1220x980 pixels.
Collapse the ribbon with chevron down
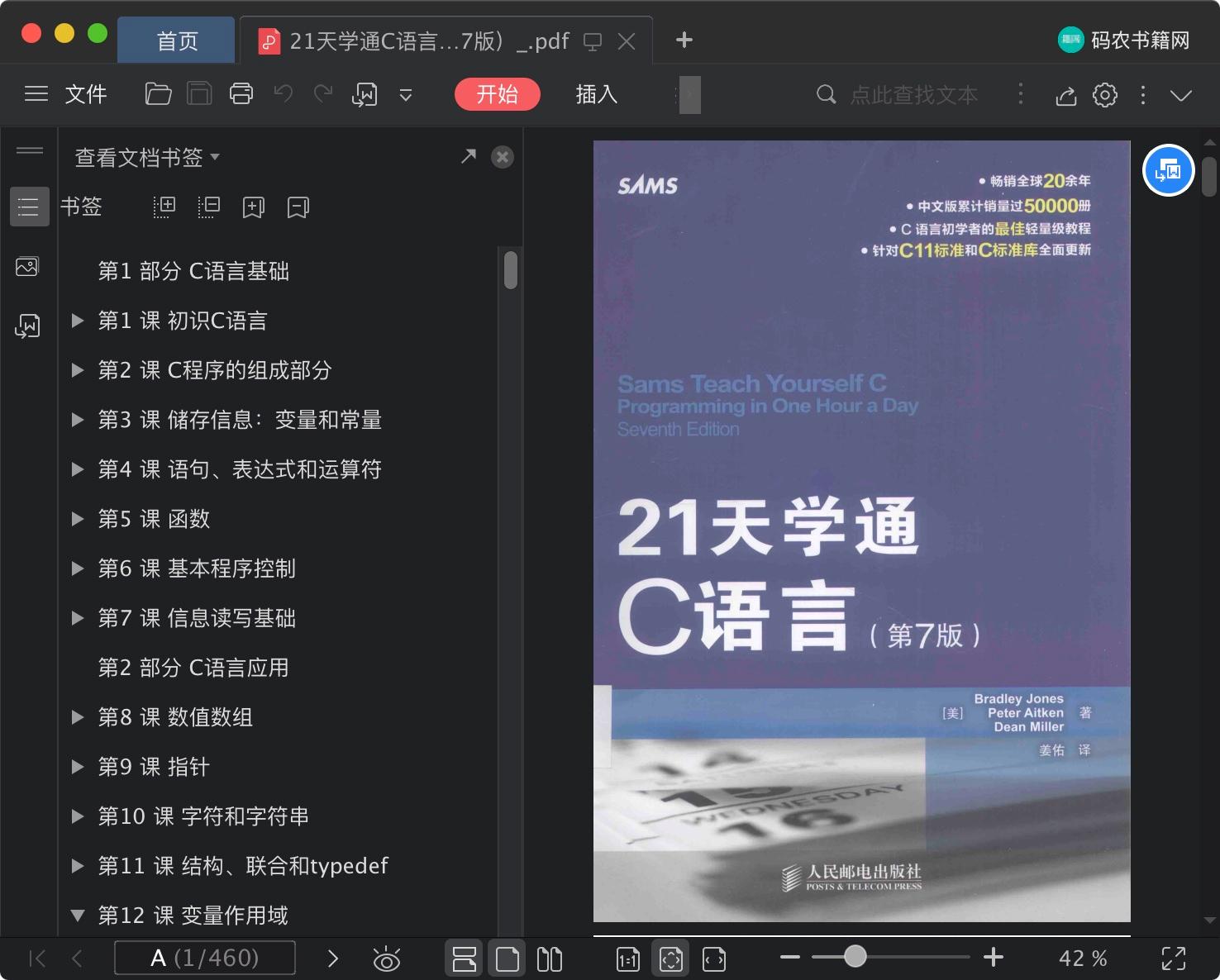pyautogui.click(x=1181, y=96)
